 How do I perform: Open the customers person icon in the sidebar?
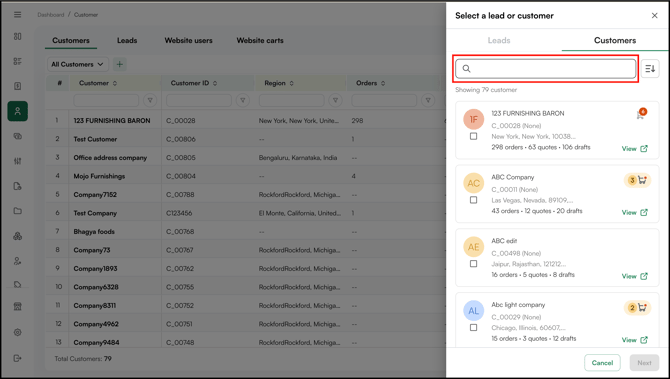[18, 111]
